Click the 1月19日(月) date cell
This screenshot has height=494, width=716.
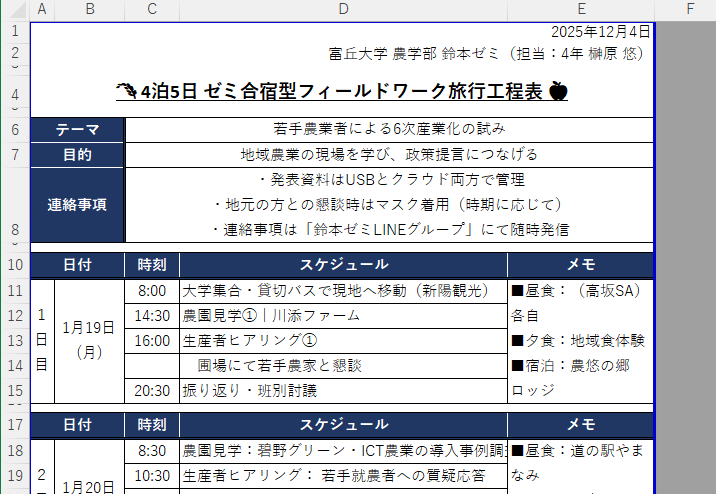click(x=90, y=341)
